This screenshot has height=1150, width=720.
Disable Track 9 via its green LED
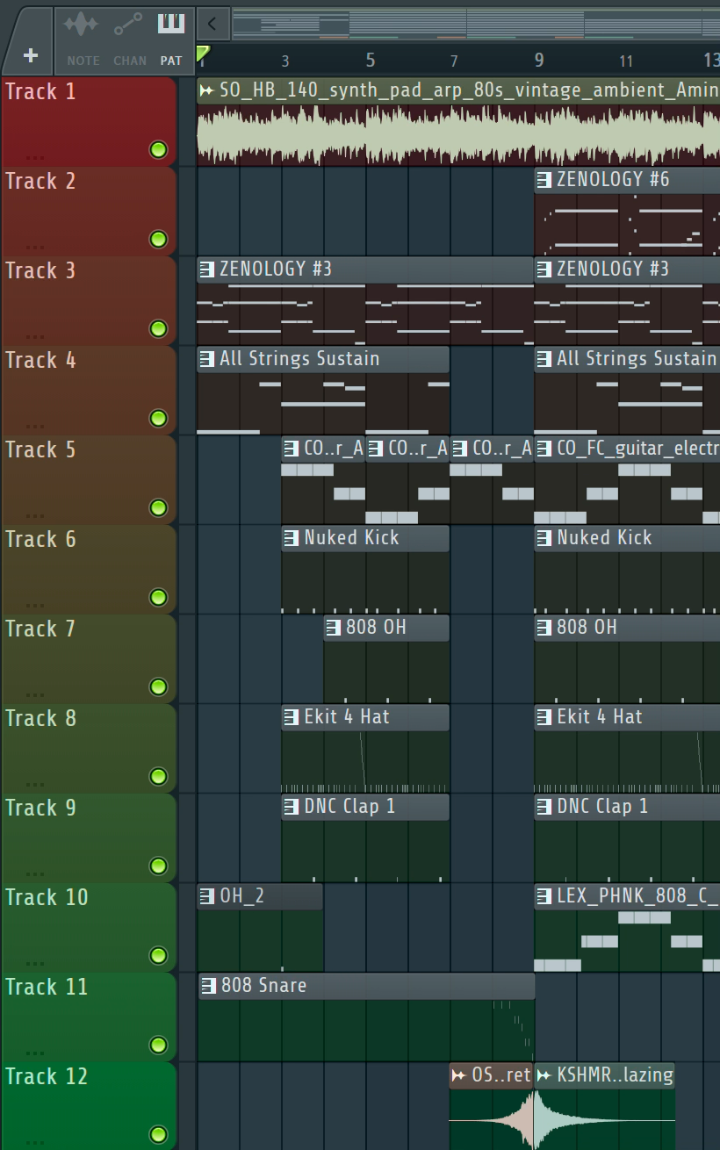click(158, 865)
